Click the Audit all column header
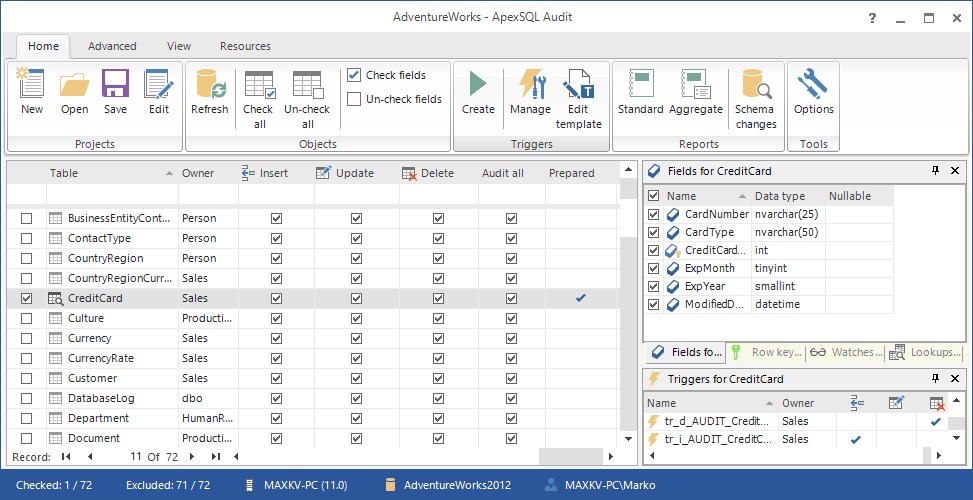The width and height of the screenshot is (973, 500). coord(503,173)
